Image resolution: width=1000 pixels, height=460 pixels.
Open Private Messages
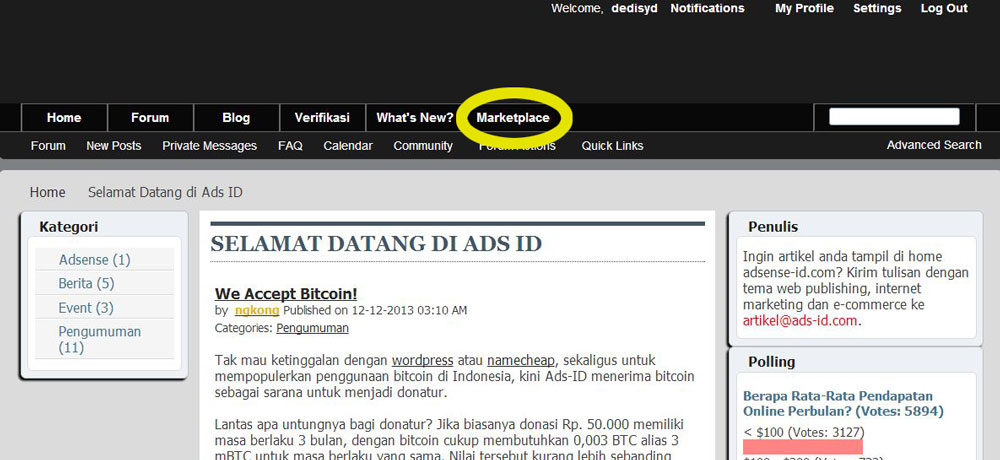click(209, 146)
